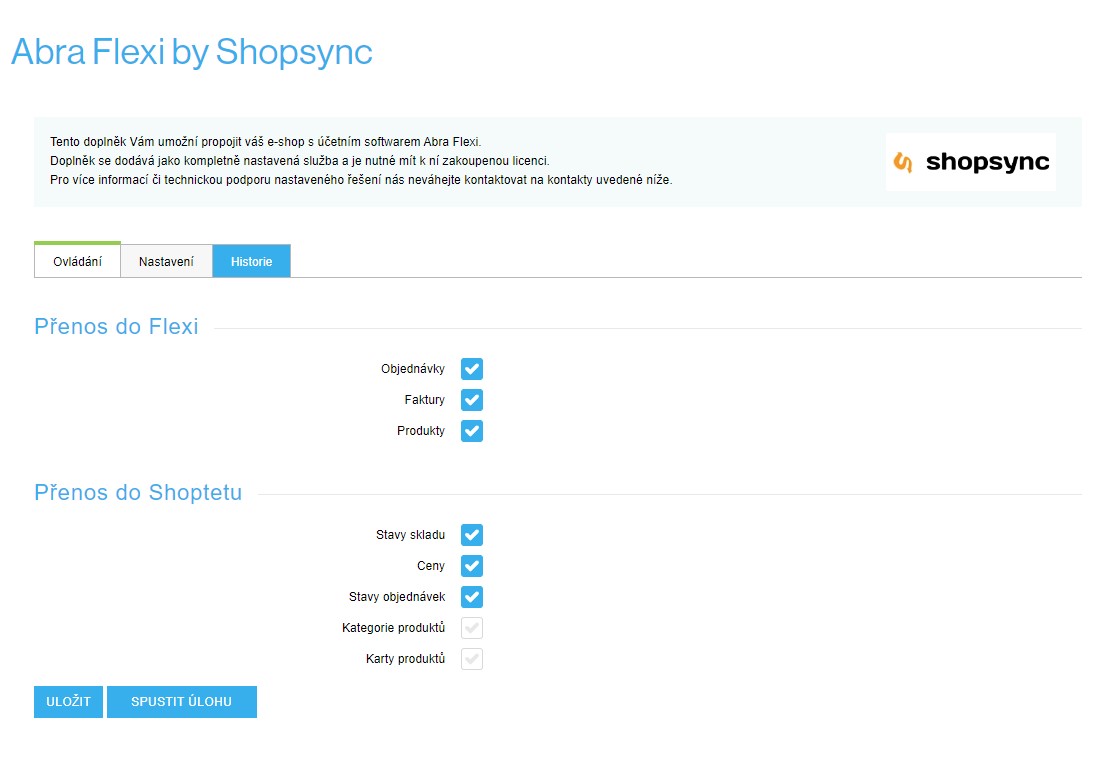1120x760 pixels.
Task: Click the line starting 'Doplněk se dodává'
Action: (x=300, y=161)
